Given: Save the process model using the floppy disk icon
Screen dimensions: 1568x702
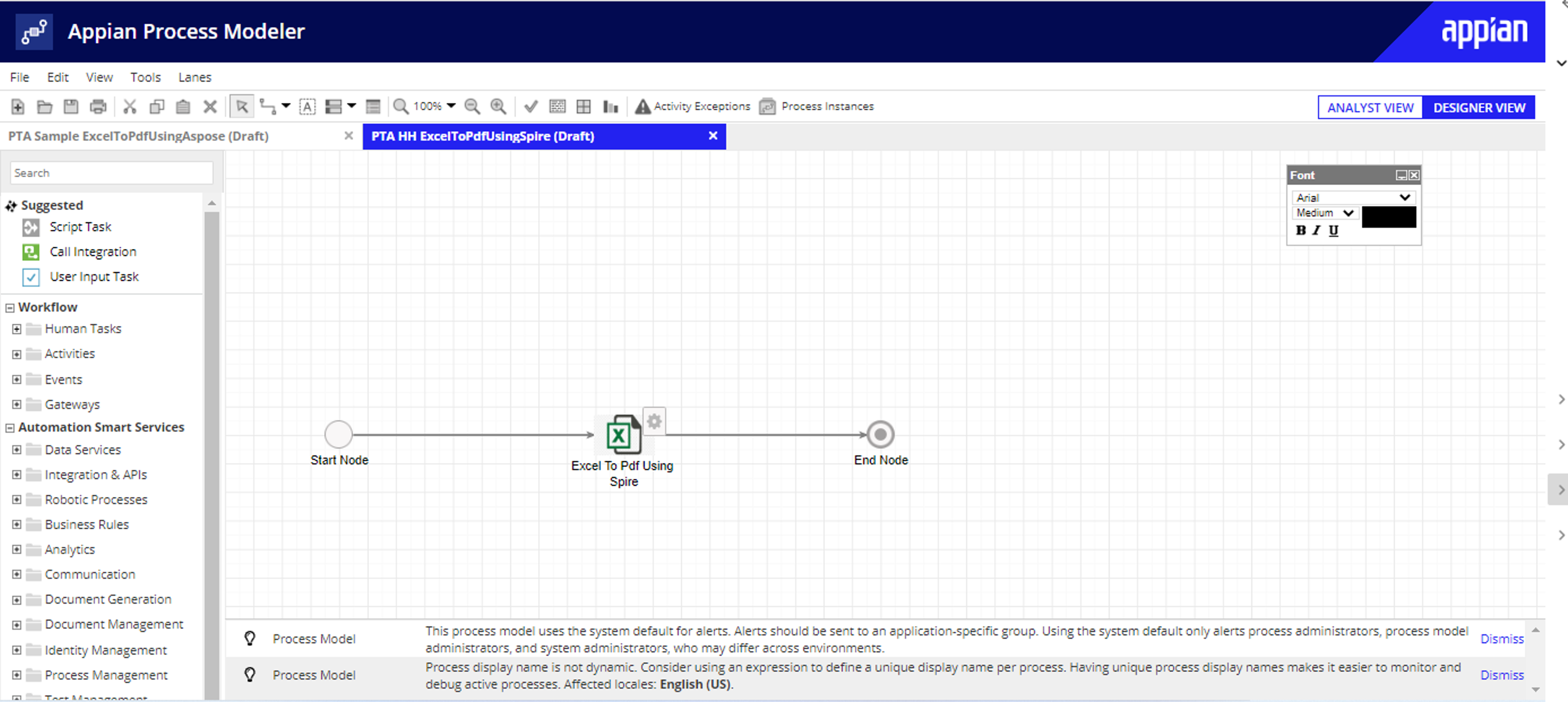Looking at the screenshot, I should click(x=71, y=107).
